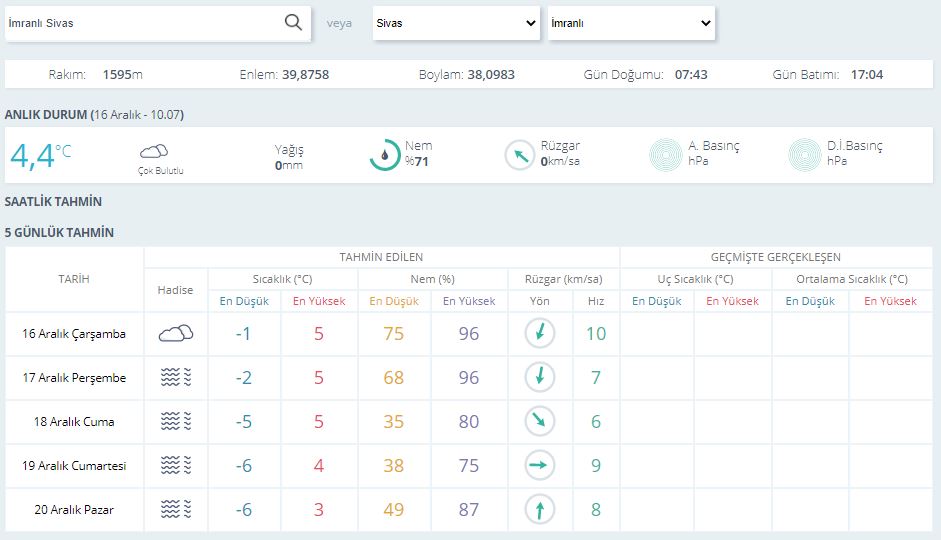The height and width of the screenshot is (540, 941).
Task: Click the fog icon for 20 Aralık Pazar
Action: point(176,509)
